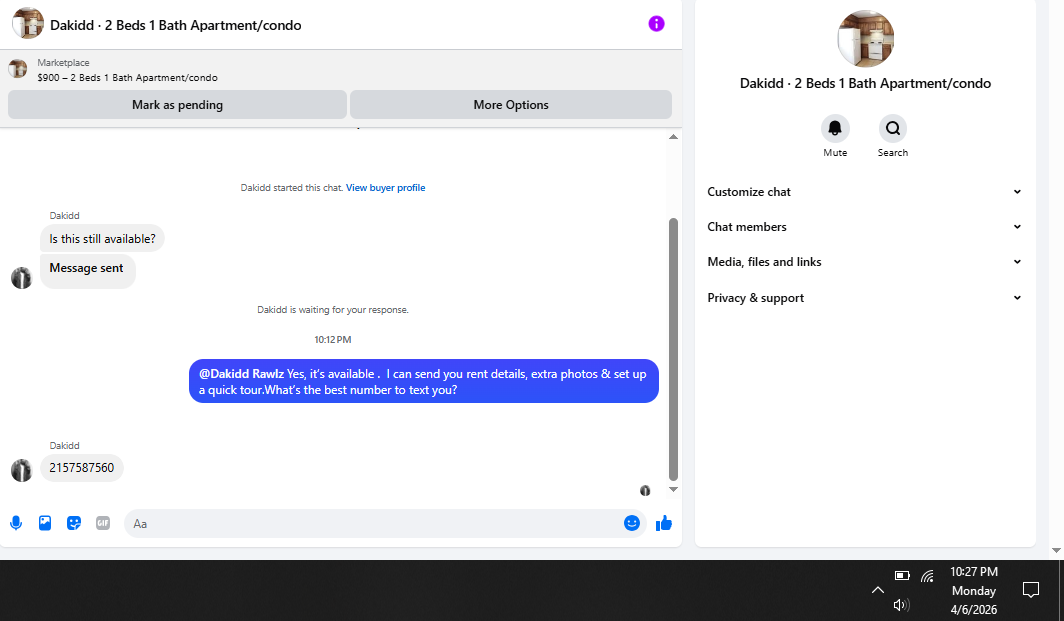
Task: Open battery status in system tray
Action: pos(902,576)
